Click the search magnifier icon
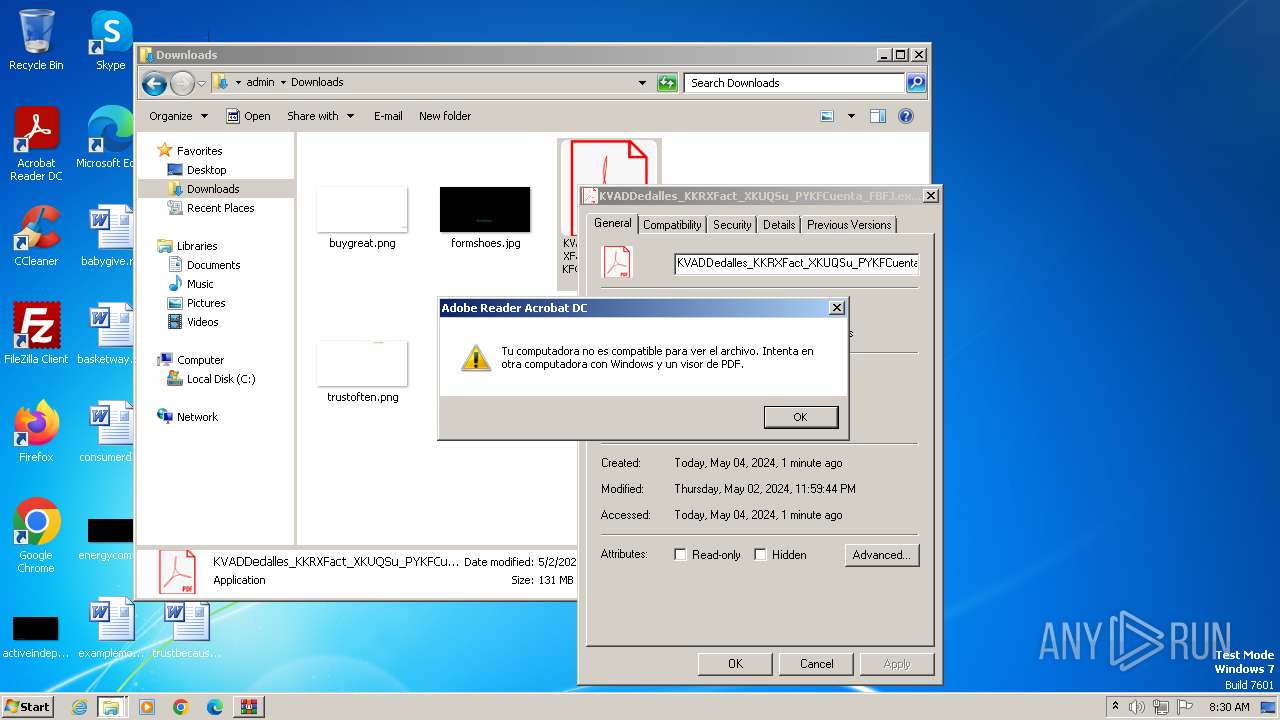 point(916,83)
